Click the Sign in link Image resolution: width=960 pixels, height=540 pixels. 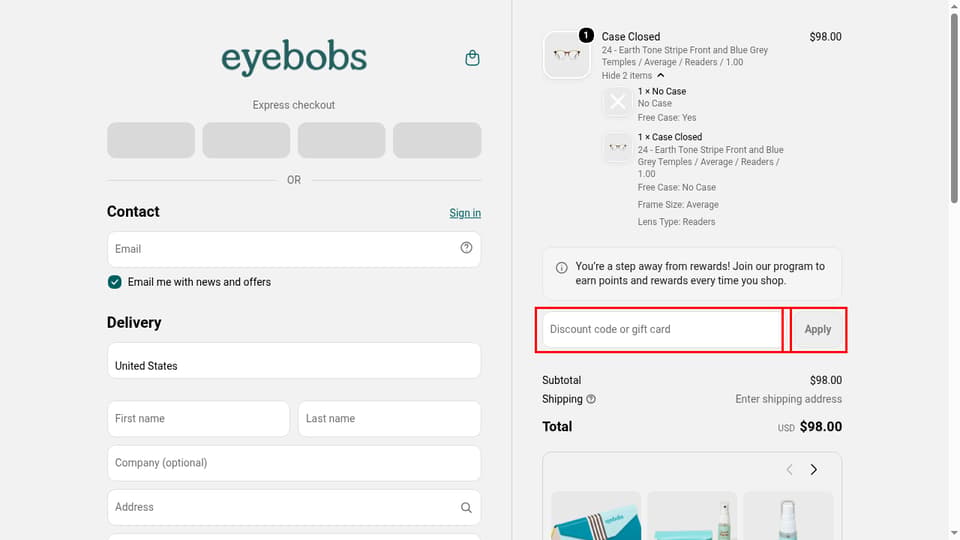click(465, 213)
